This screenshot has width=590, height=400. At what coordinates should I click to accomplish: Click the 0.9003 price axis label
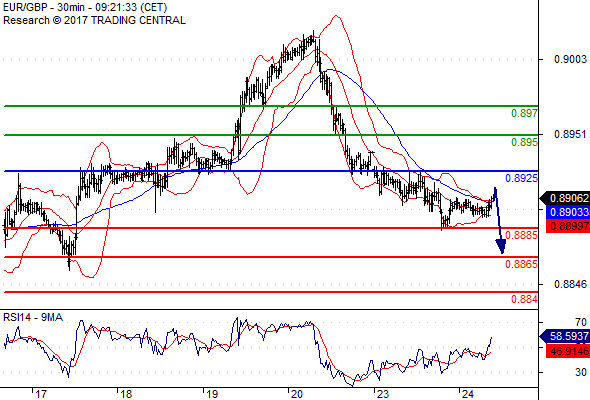pos(570,59)
